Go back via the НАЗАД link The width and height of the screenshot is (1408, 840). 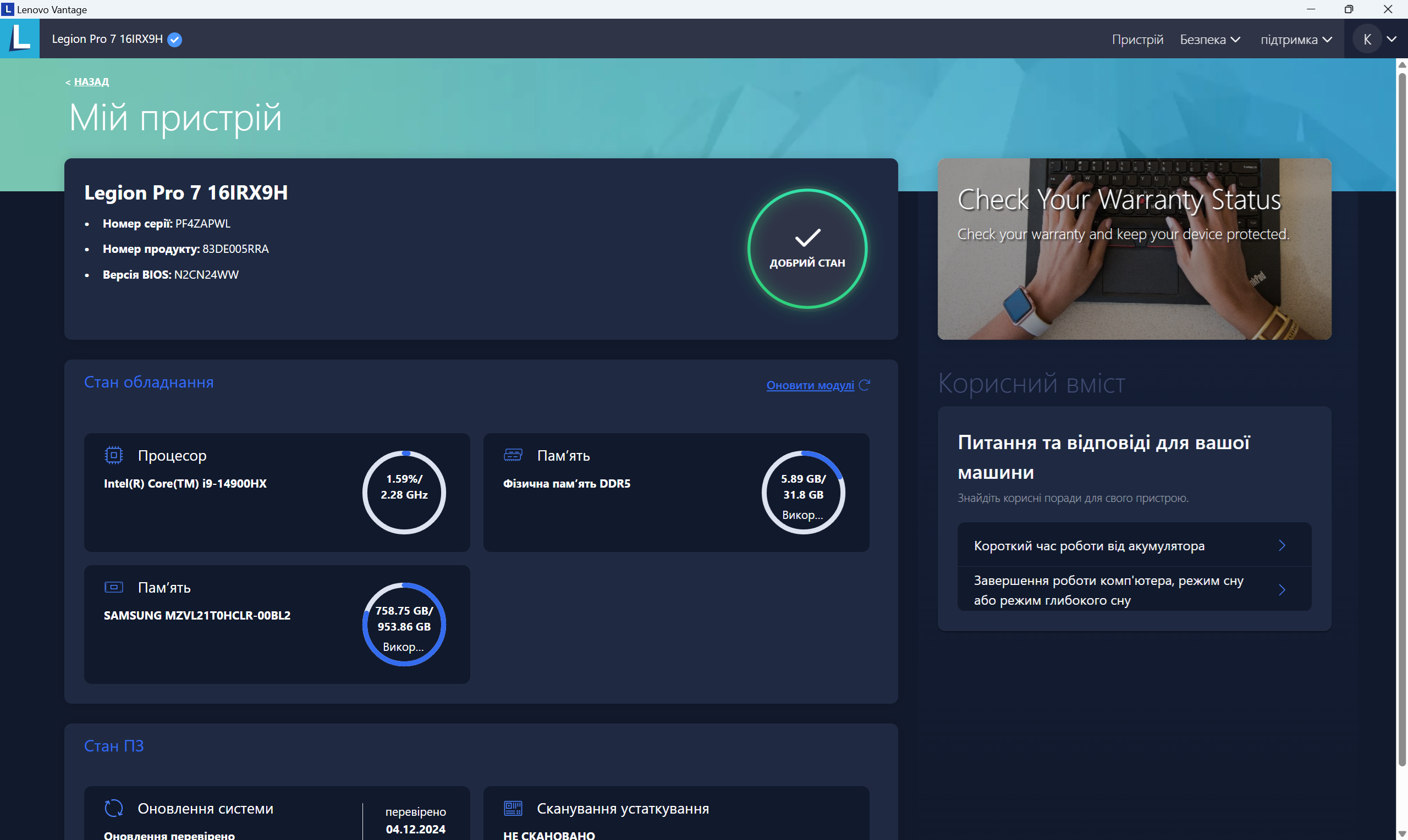pyautogui.click(x=91, y=81)
